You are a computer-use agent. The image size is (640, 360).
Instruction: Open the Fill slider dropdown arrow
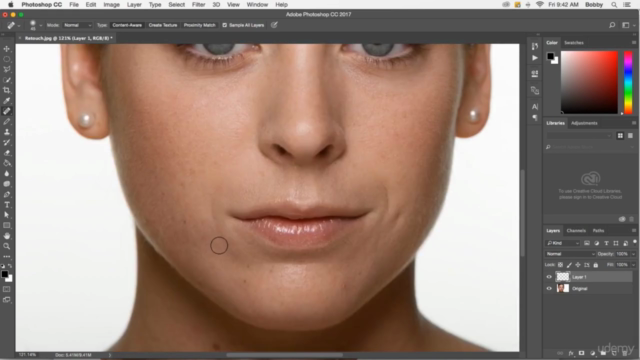[633, 265]
